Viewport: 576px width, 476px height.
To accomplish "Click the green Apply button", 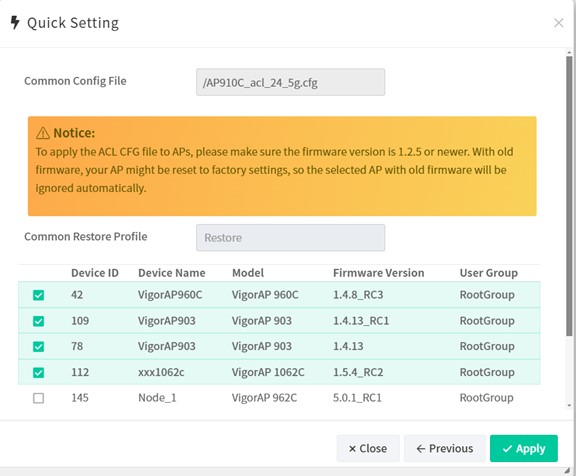I will tap(524, 448).
